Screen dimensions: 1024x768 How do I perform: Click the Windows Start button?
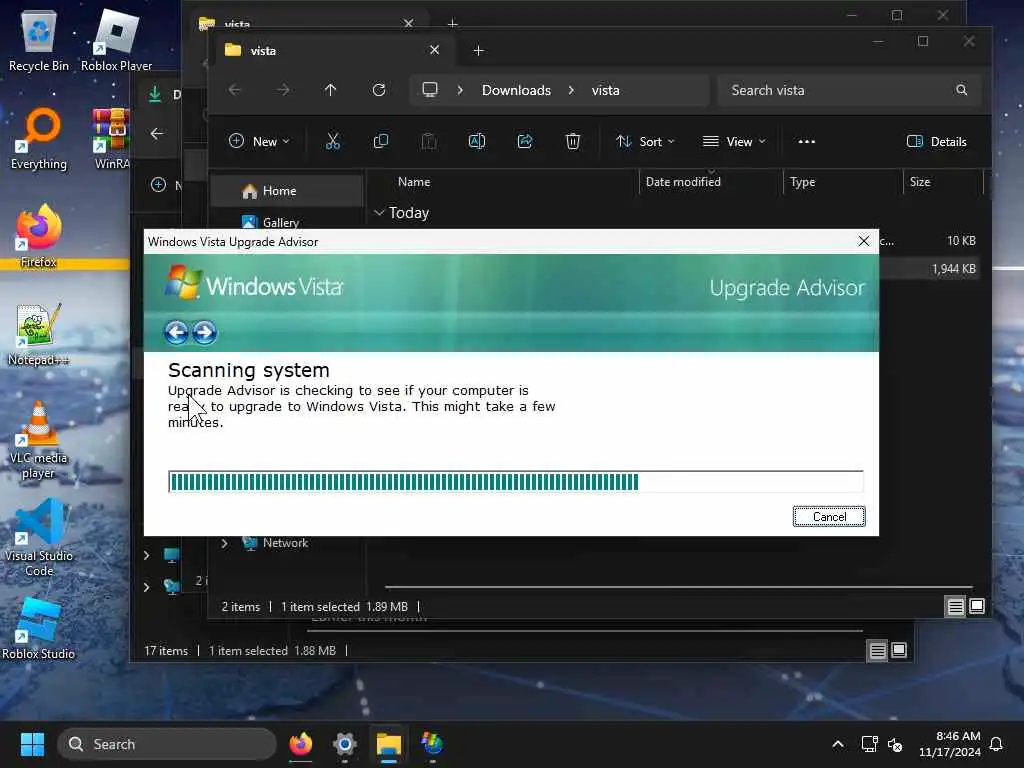32,744
